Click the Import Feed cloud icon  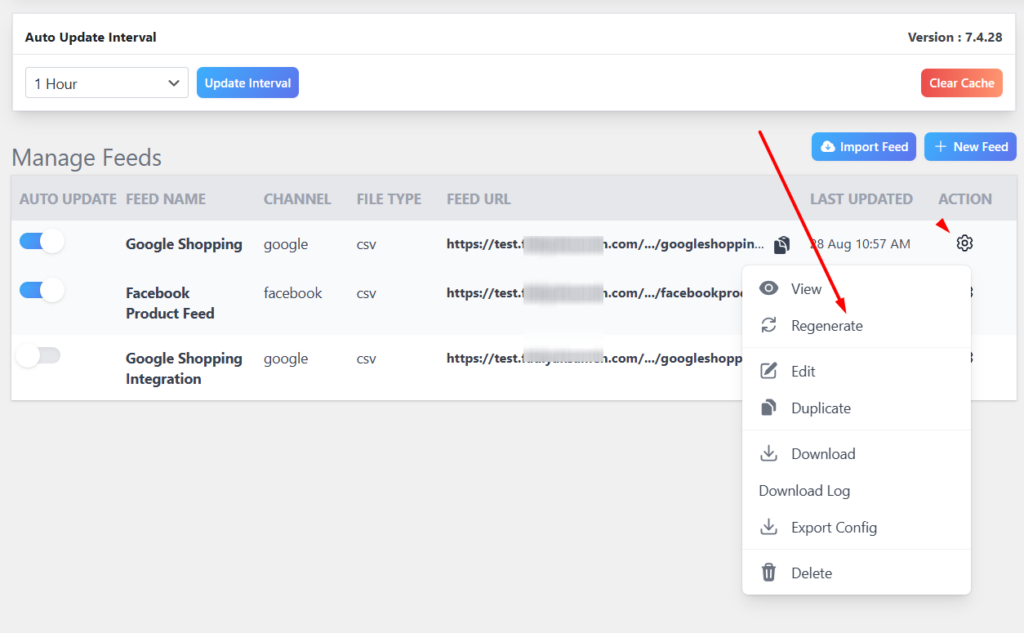pos(829,146)
